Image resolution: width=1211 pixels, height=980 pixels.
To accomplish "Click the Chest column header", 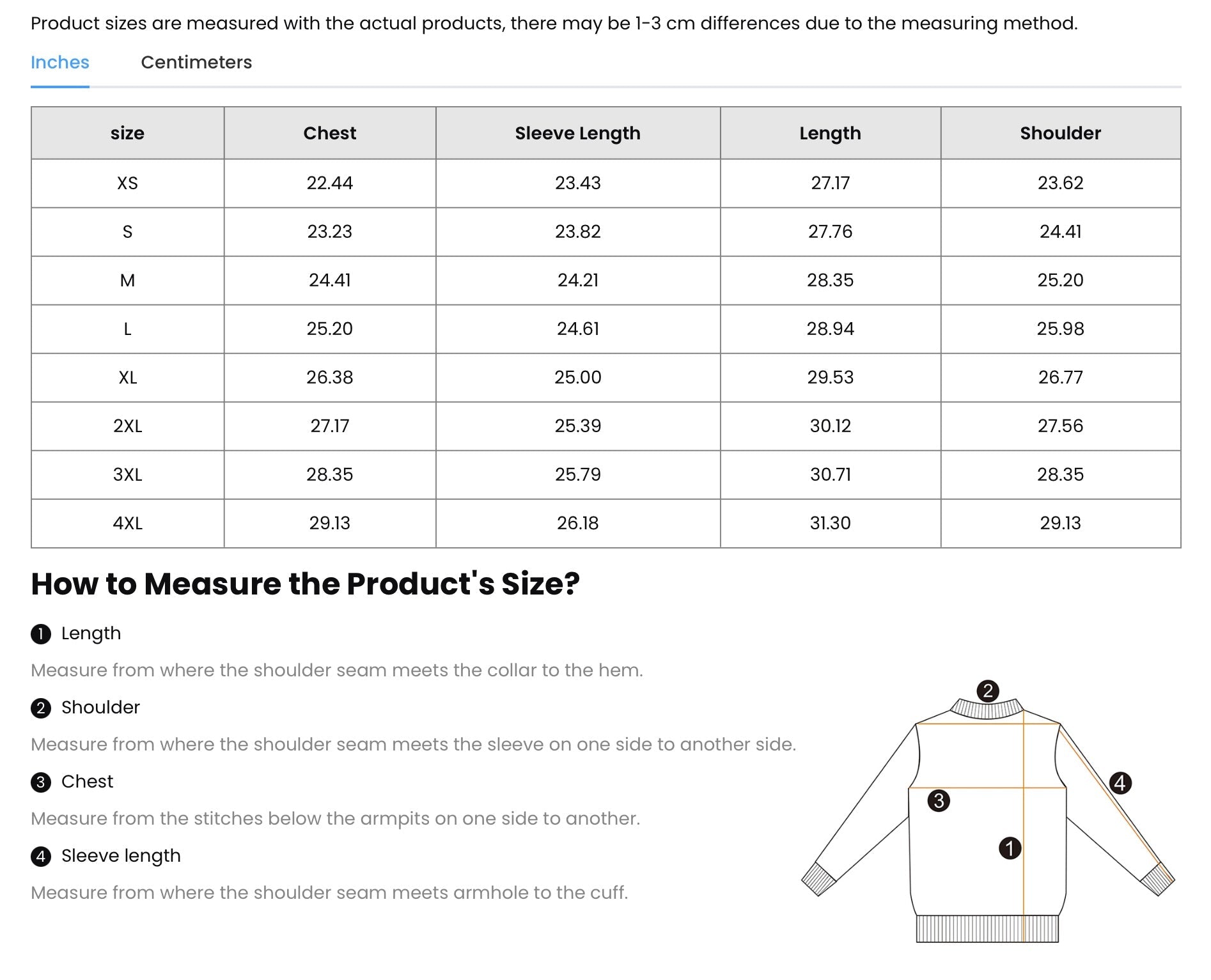I will [329, 133].
